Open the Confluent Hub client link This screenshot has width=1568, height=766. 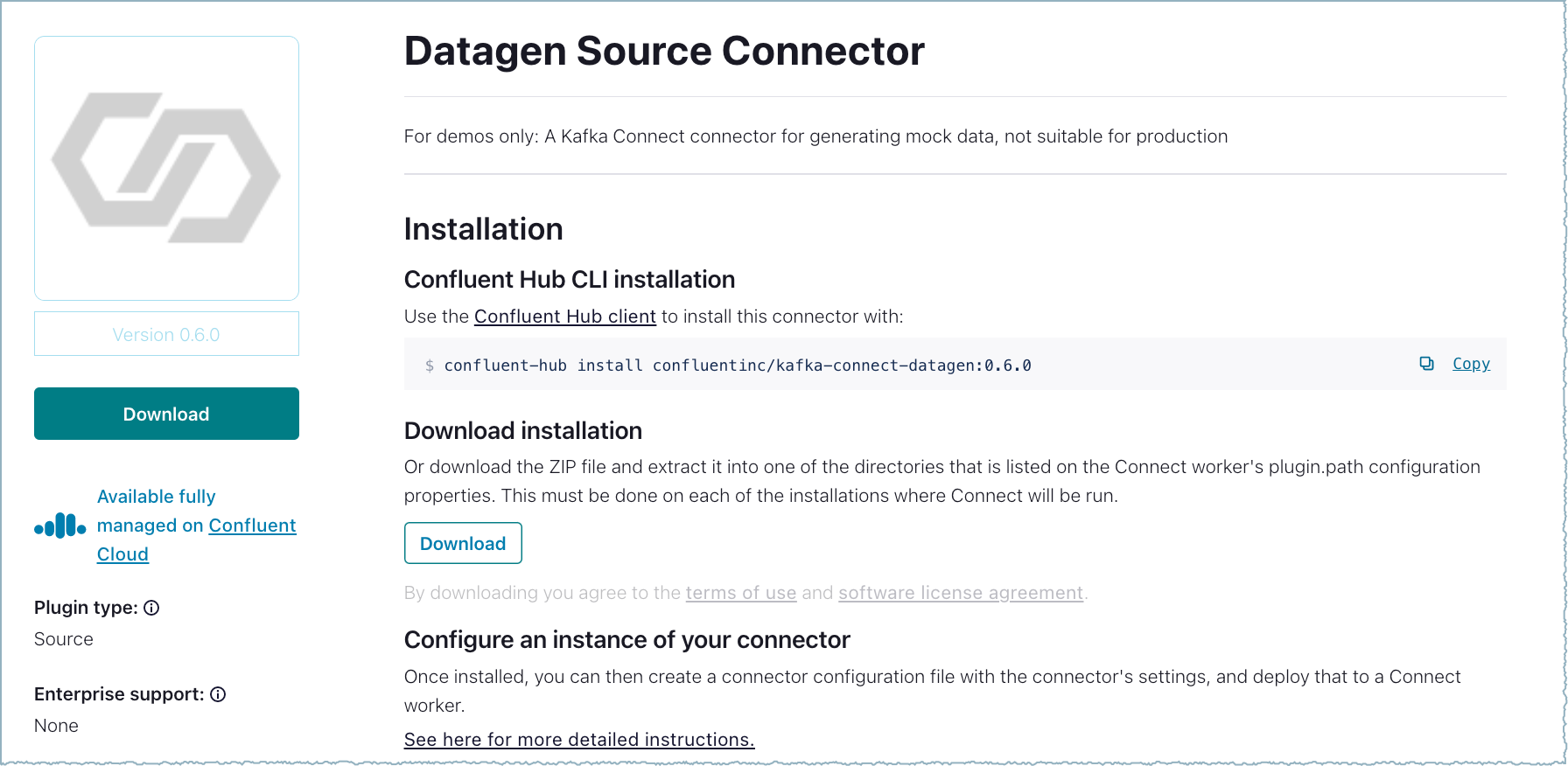[564, 317]
